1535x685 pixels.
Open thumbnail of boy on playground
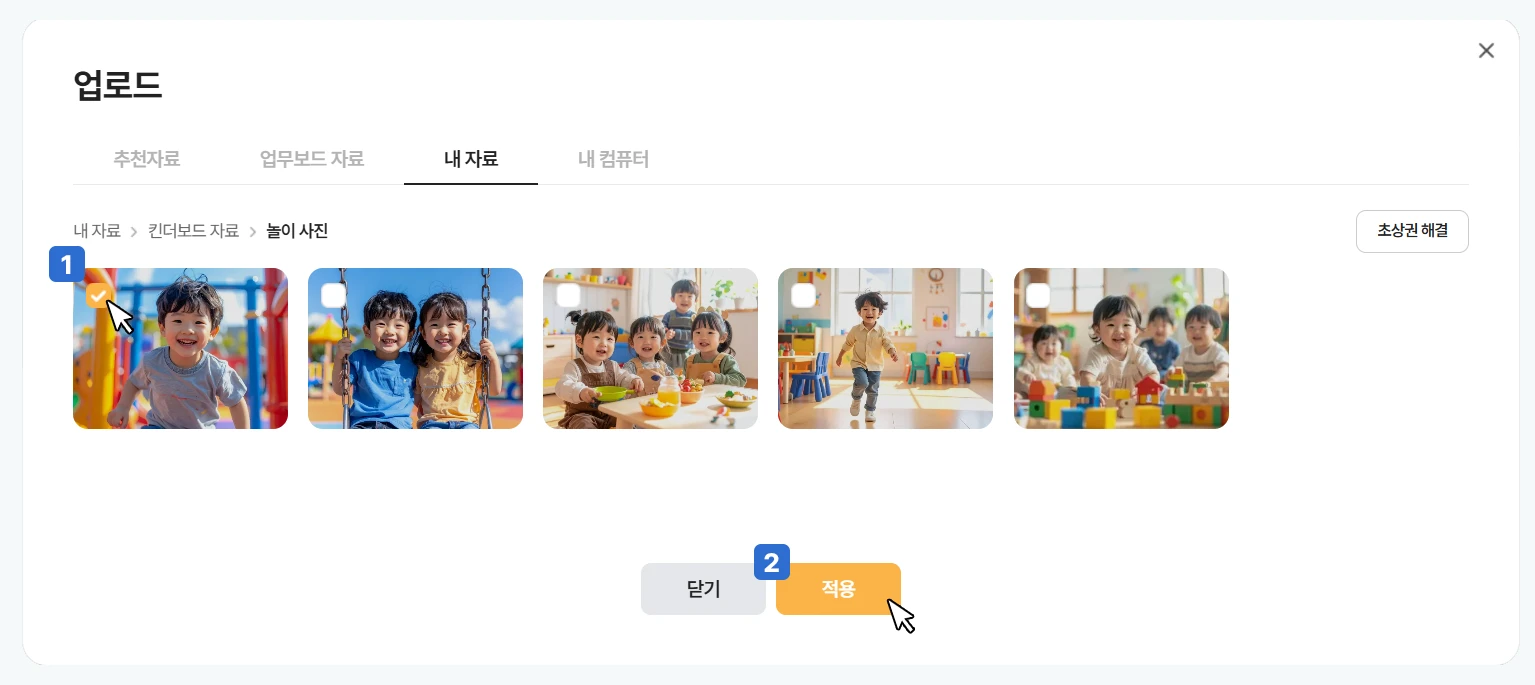[180, 348]
